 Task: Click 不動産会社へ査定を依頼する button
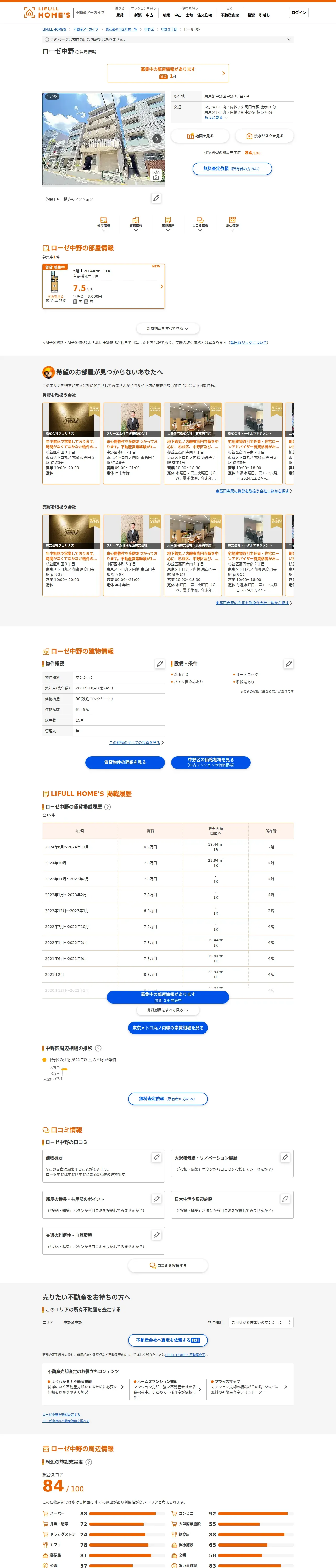[x=168, y=1340]
